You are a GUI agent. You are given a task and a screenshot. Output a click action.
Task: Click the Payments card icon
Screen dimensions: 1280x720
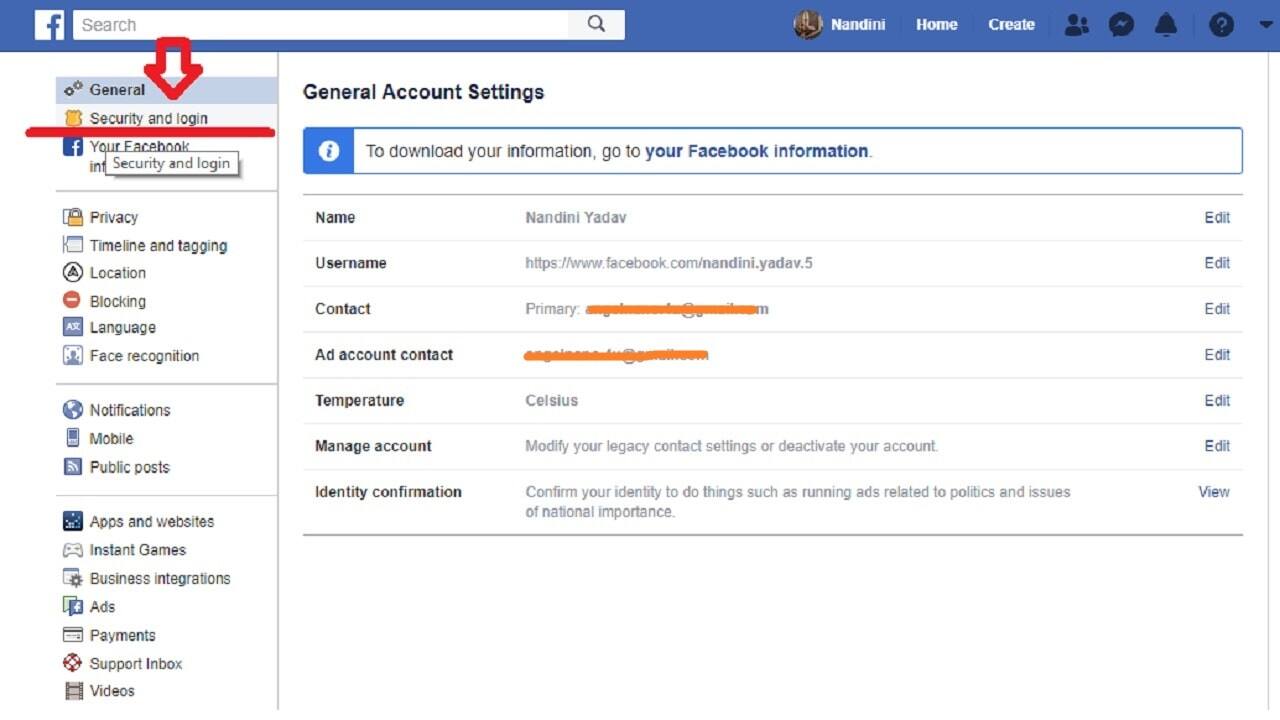[x=73, y=635]
